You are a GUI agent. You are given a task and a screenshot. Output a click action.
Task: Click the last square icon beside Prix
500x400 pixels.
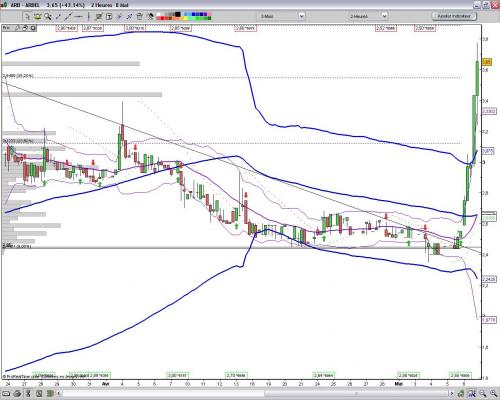(x=33, y=28)
